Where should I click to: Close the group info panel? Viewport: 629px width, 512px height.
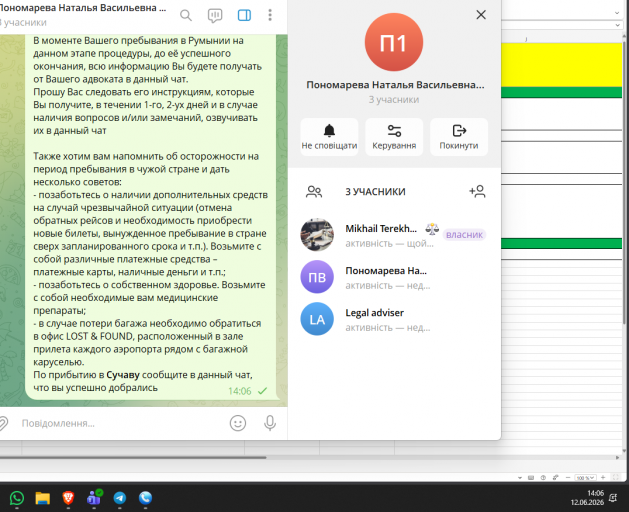pos(481,15)
